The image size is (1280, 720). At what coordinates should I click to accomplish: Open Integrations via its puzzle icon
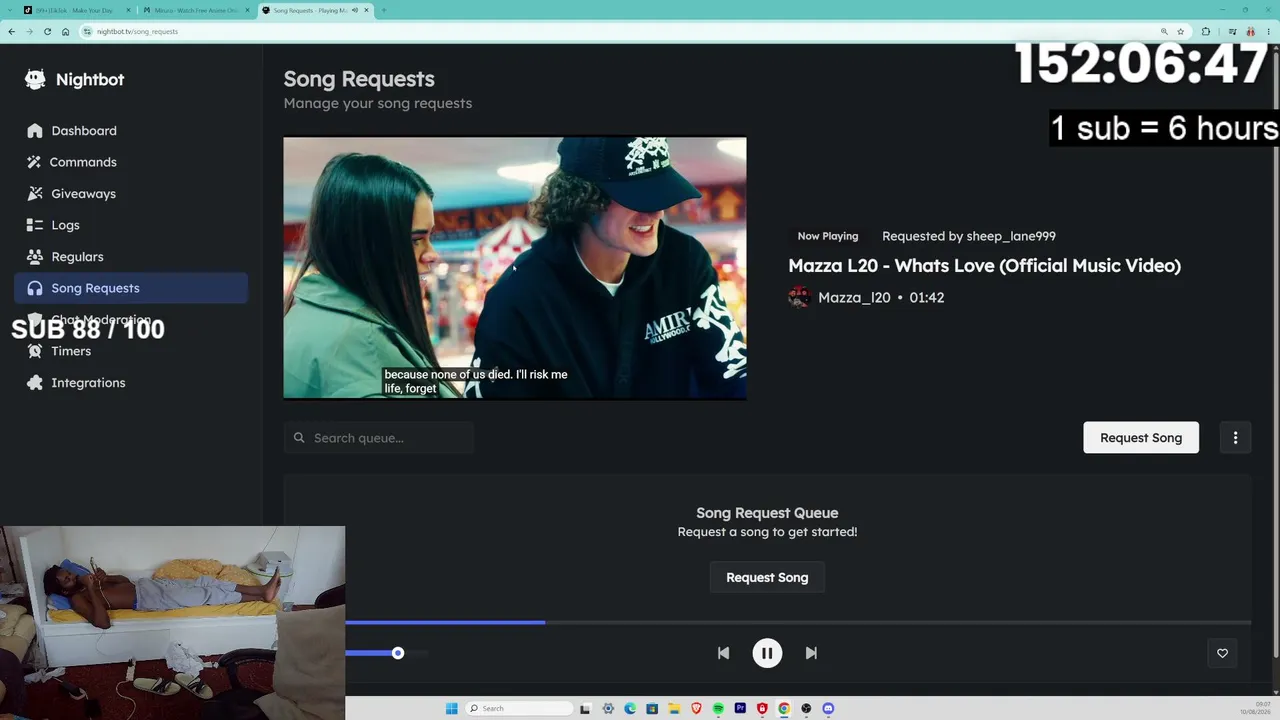(35, 383)
